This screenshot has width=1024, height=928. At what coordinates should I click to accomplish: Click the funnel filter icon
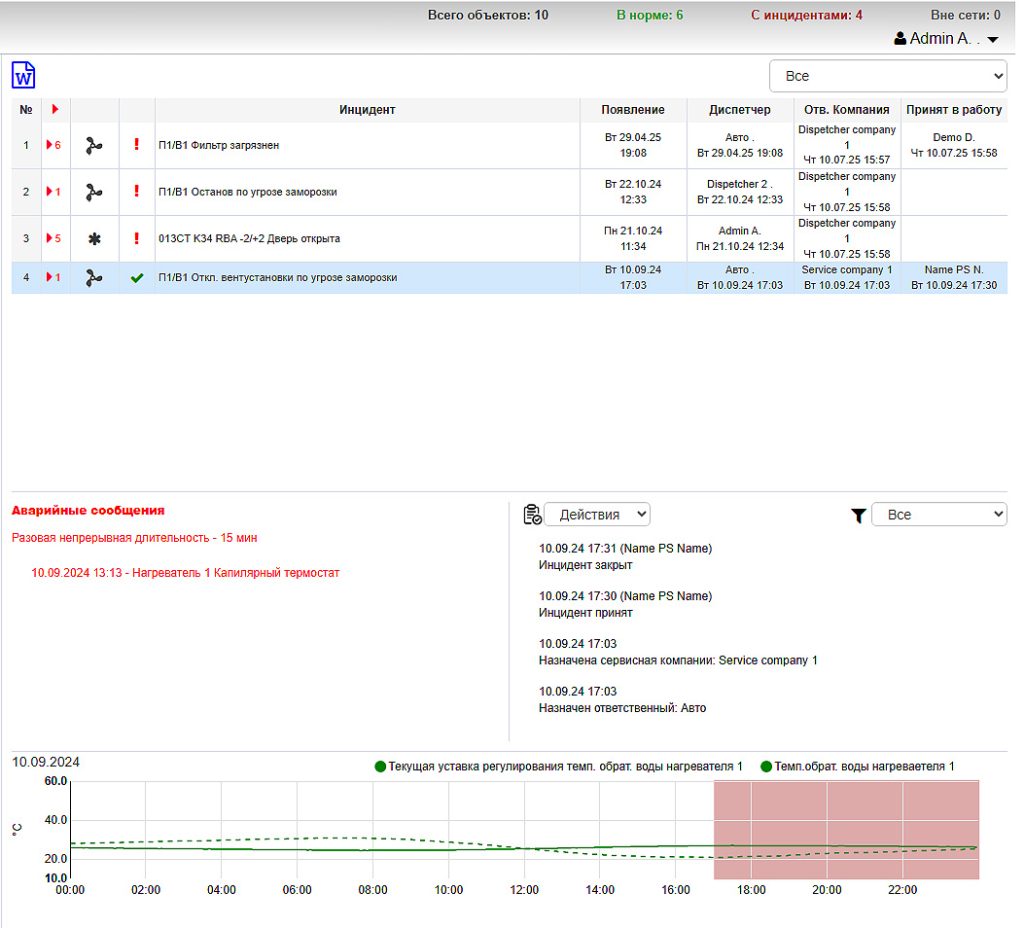[x=858, y=515]
